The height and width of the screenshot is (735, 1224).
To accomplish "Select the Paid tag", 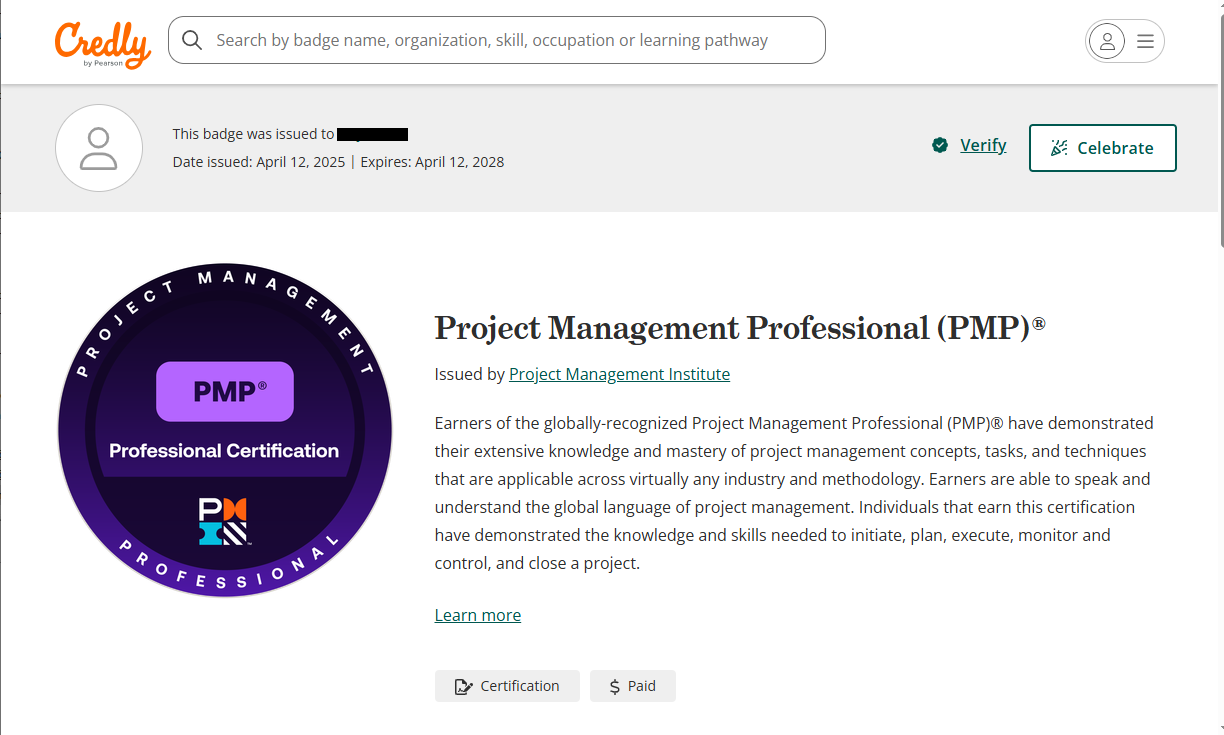I will (x=632, y=686).
